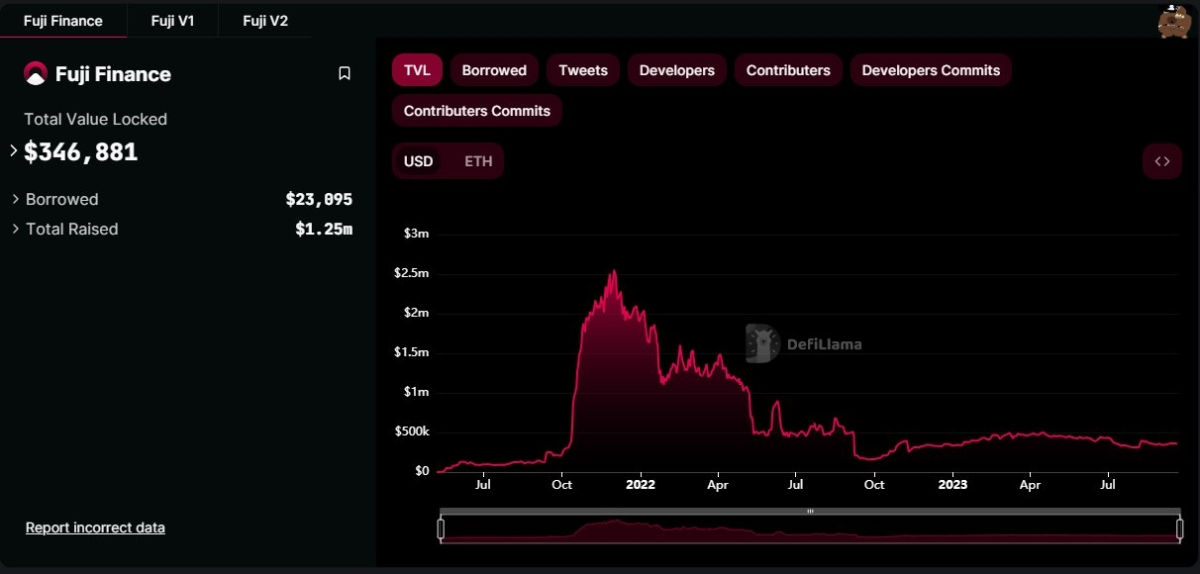Click the top grip of range slider
Viewport: 1200px width, 574px height.
click(x=810, y=511)
